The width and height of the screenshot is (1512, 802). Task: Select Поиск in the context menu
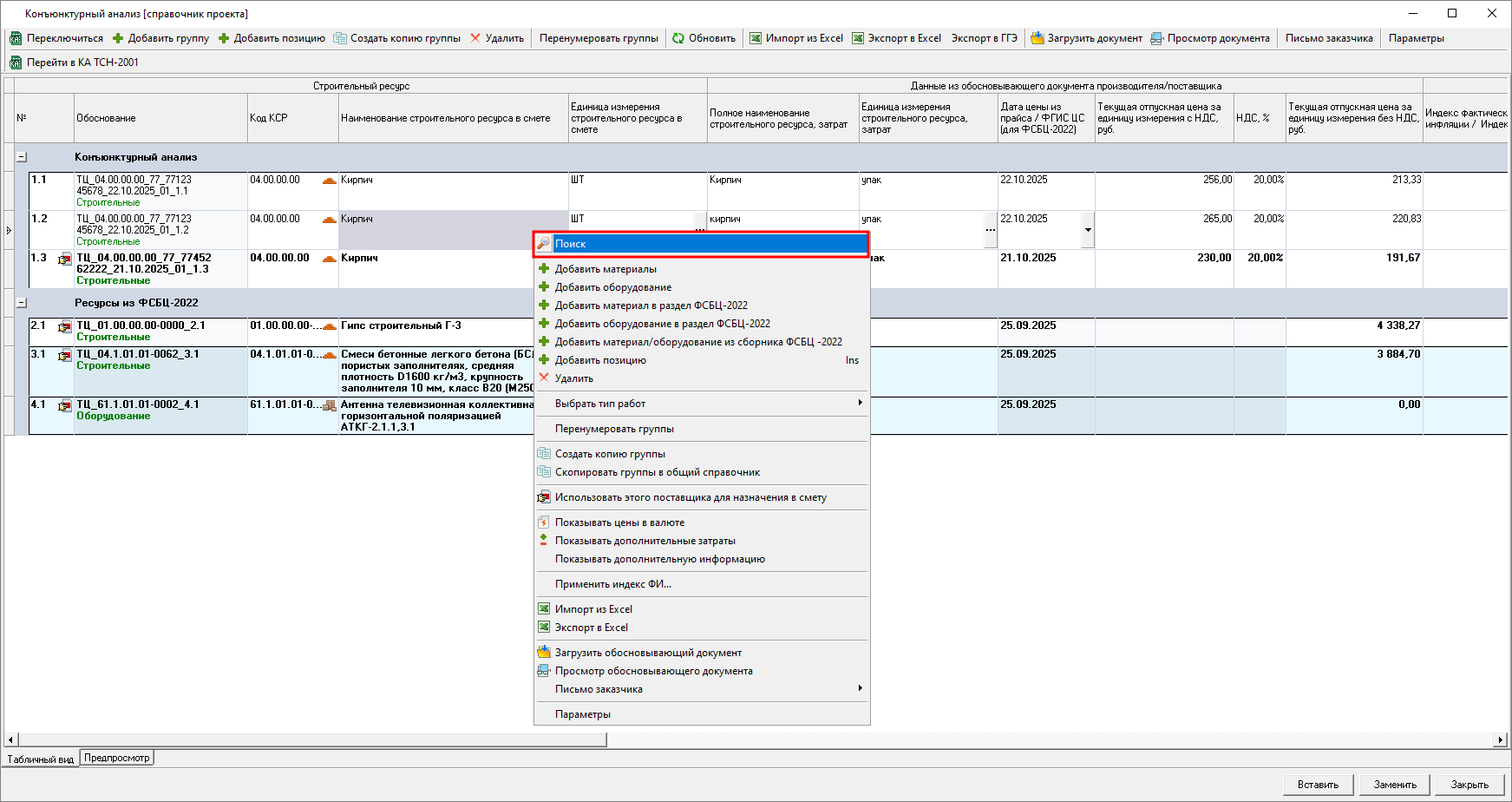[701, 244]
